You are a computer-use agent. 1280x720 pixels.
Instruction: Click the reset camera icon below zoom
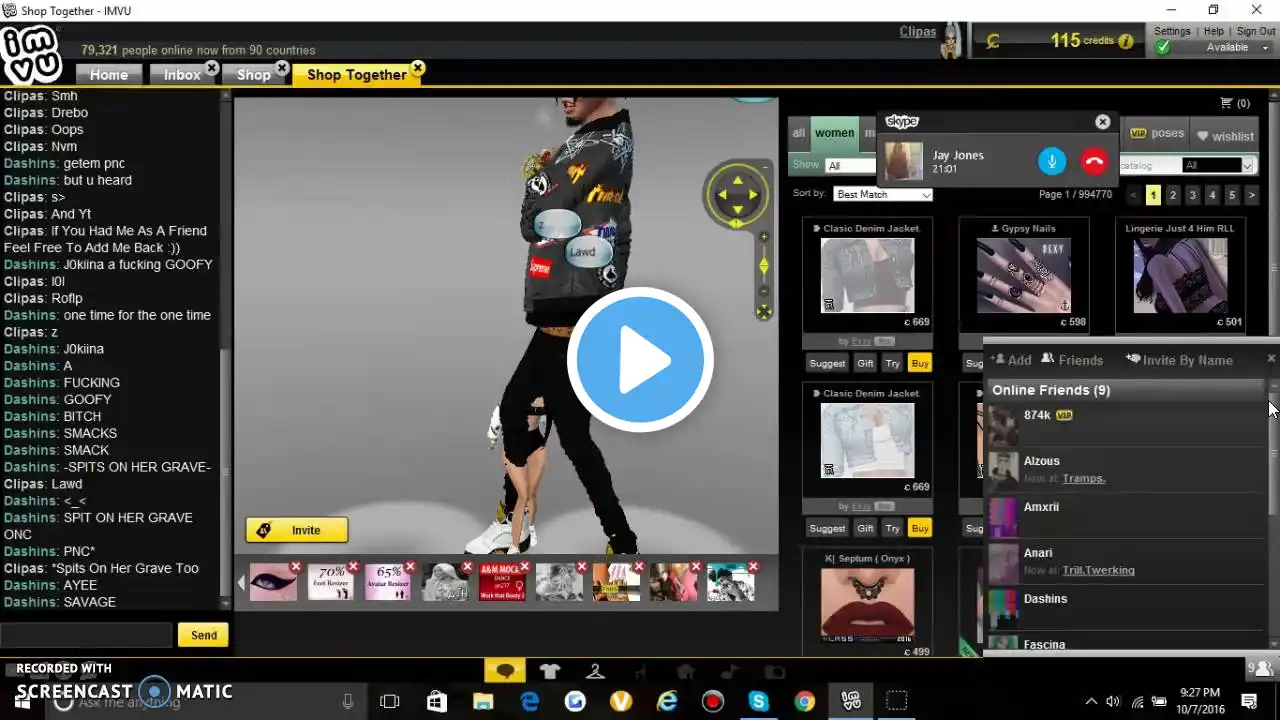coord(764,312)
